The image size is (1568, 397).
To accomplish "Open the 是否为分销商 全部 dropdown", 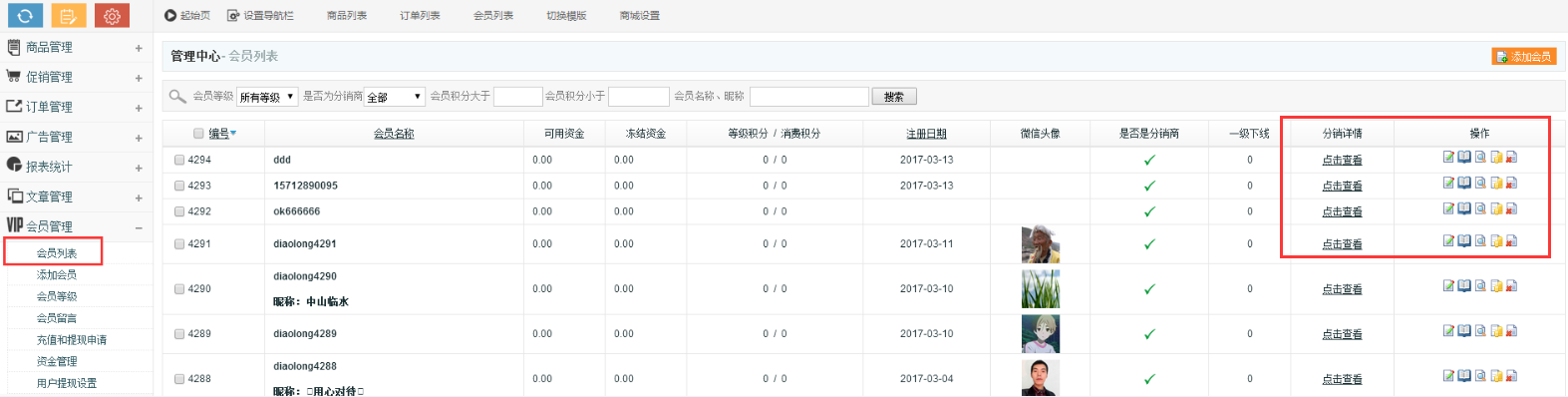I will click(x=395, y=97).
